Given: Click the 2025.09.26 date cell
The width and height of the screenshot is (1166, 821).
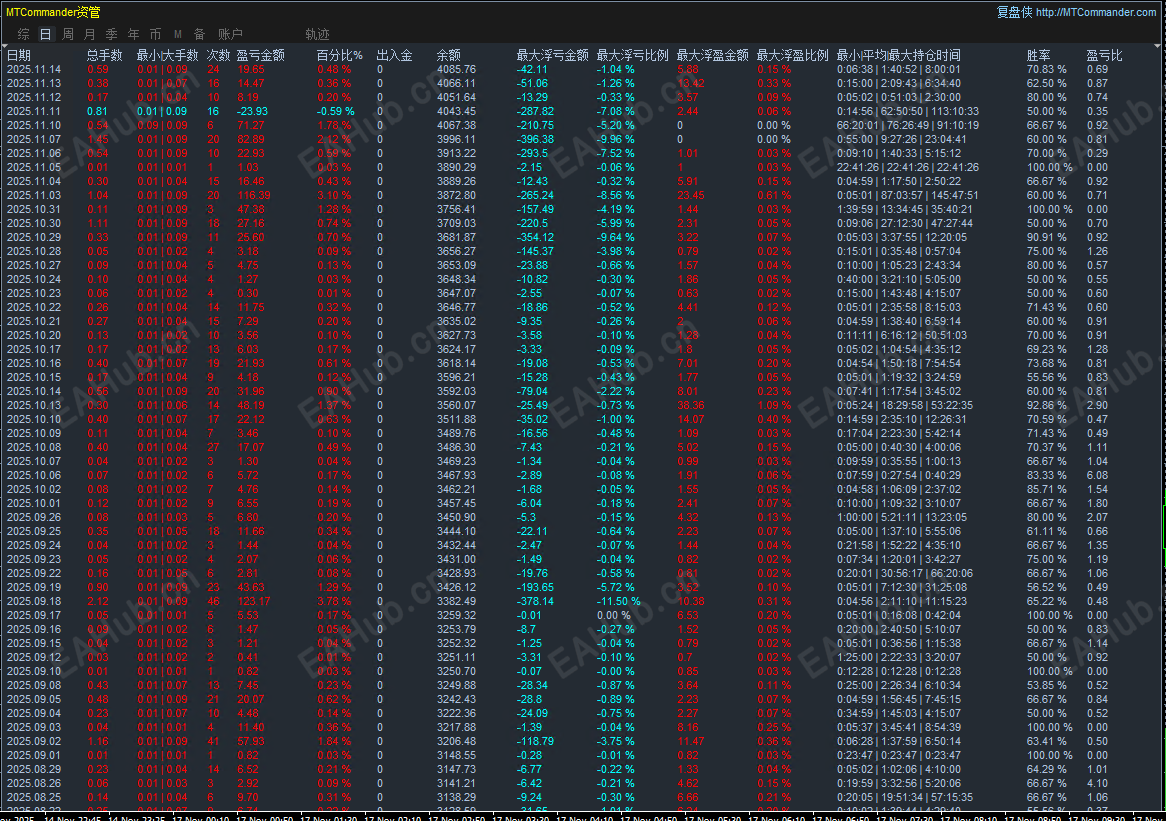Looking at the screenshot, I should 33,517.
